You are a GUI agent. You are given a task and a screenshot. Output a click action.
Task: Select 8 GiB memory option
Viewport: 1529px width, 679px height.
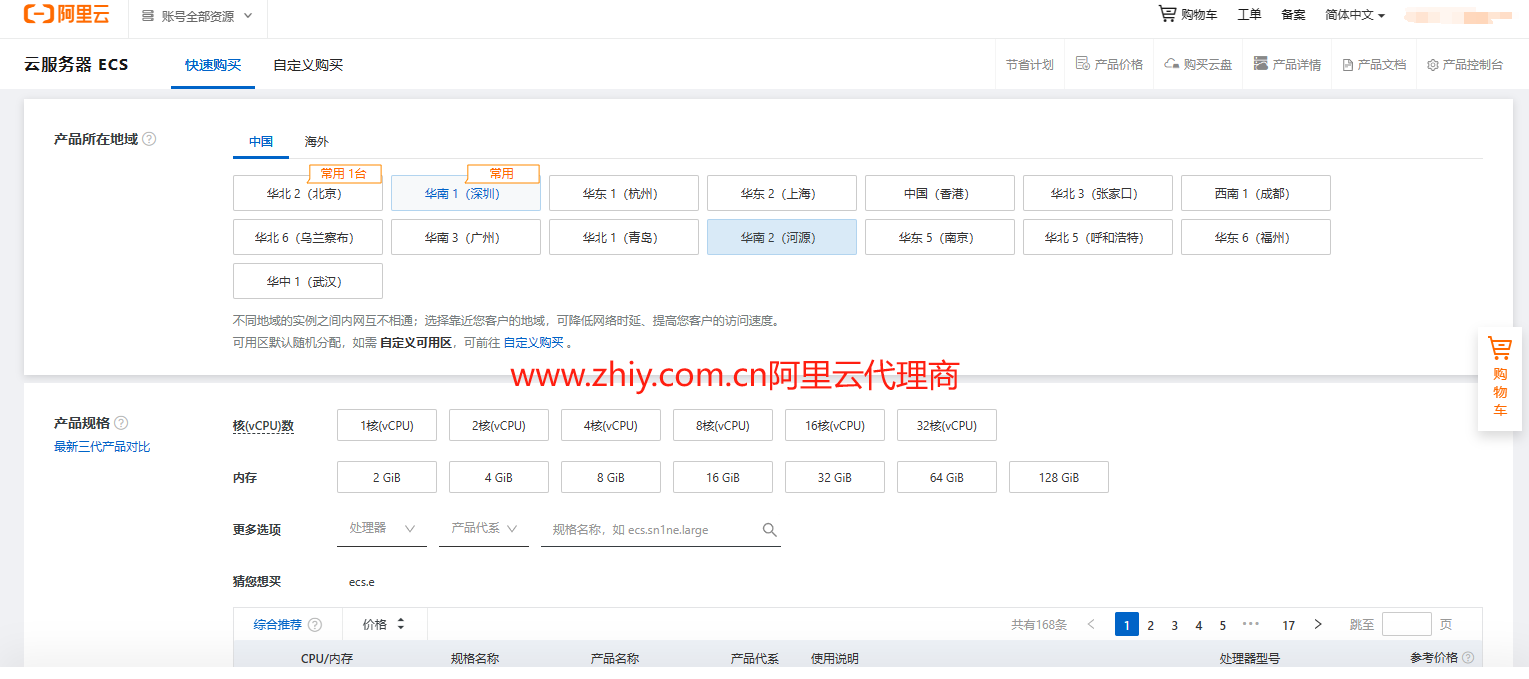[x=610, y=478]
